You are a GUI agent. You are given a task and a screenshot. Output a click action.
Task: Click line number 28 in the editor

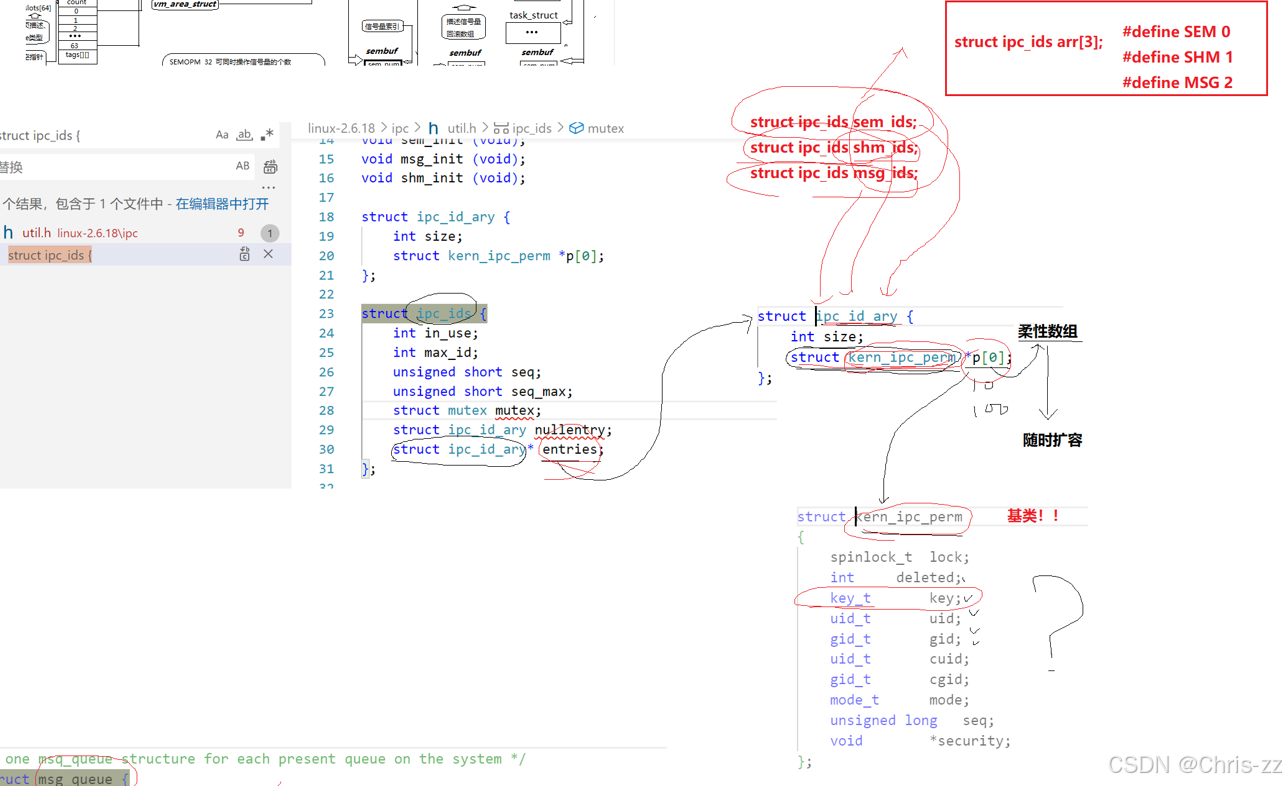(326, 411)
